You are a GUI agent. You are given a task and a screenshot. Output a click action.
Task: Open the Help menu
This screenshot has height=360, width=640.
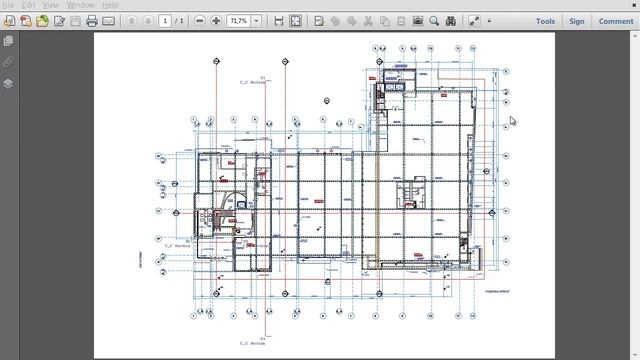[x=110, y=5]
